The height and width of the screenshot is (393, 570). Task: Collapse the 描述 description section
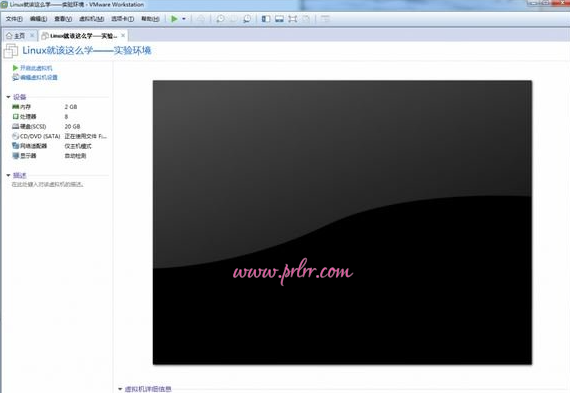pyautogui.click(x=8, y=175)
